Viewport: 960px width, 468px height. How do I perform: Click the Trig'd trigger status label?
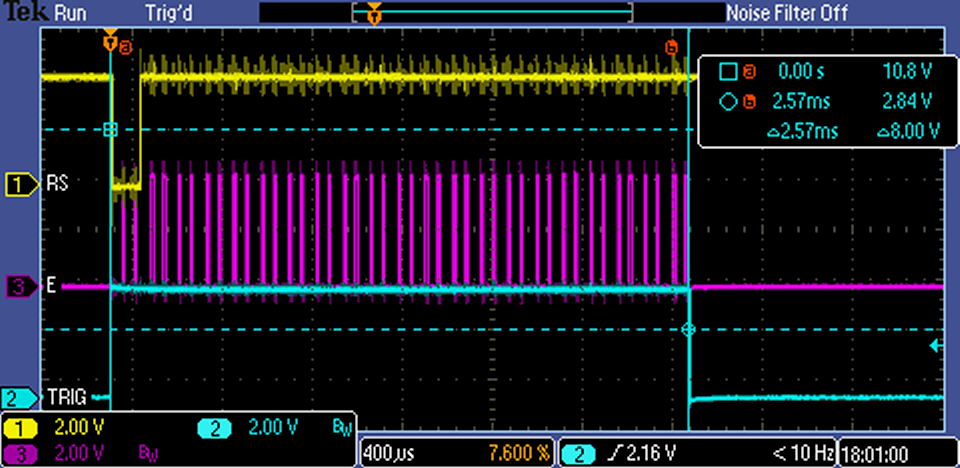tap(171, 13)
